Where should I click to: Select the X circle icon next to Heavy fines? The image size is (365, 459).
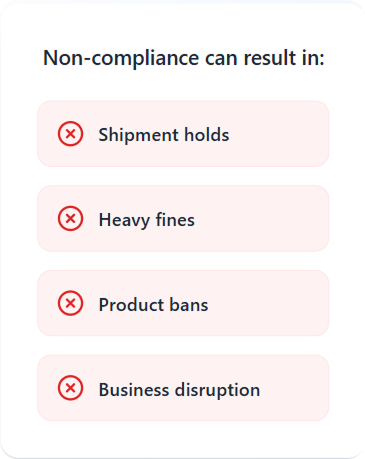pos(70,219)
